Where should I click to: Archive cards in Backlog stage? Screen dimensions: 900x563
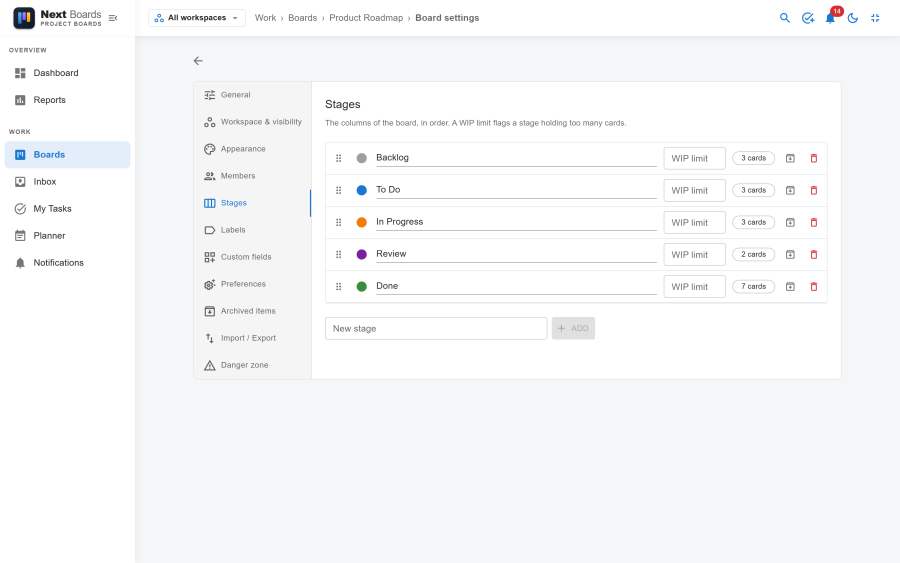[x=790, y=158]
